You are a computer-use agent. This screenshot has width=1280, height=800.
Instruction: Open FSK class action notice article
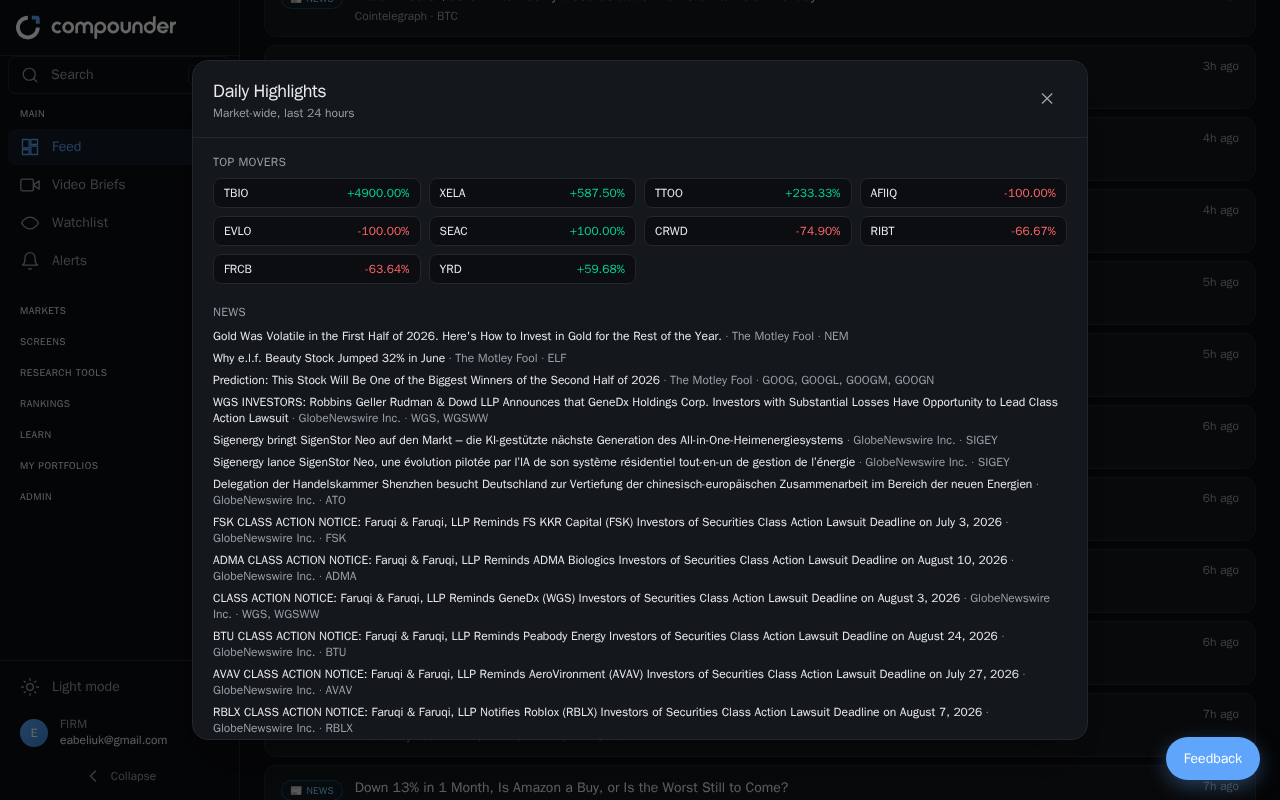[607, 522]
